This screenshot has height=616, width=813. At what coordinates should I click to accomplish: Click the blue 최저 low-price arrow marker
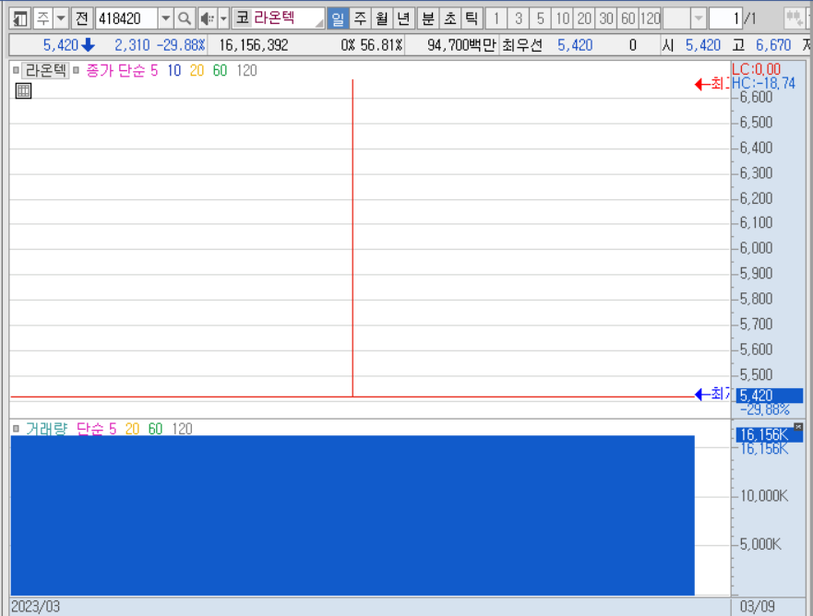[x=712, y=394]
